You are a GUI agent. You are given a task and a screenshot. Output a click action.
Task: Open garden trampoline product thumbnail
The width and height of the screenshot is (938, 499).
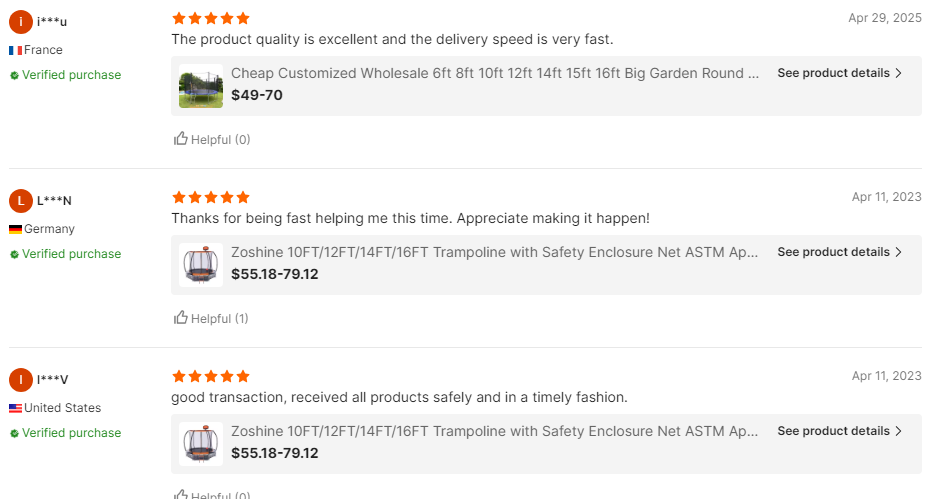pyautogui.click(x=201, y=86)
